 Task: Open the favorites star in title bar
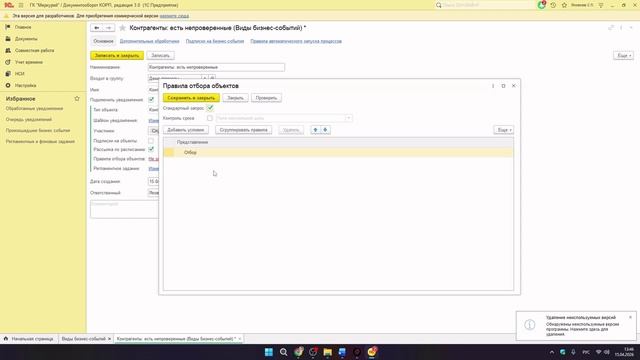tap(564, 5)
